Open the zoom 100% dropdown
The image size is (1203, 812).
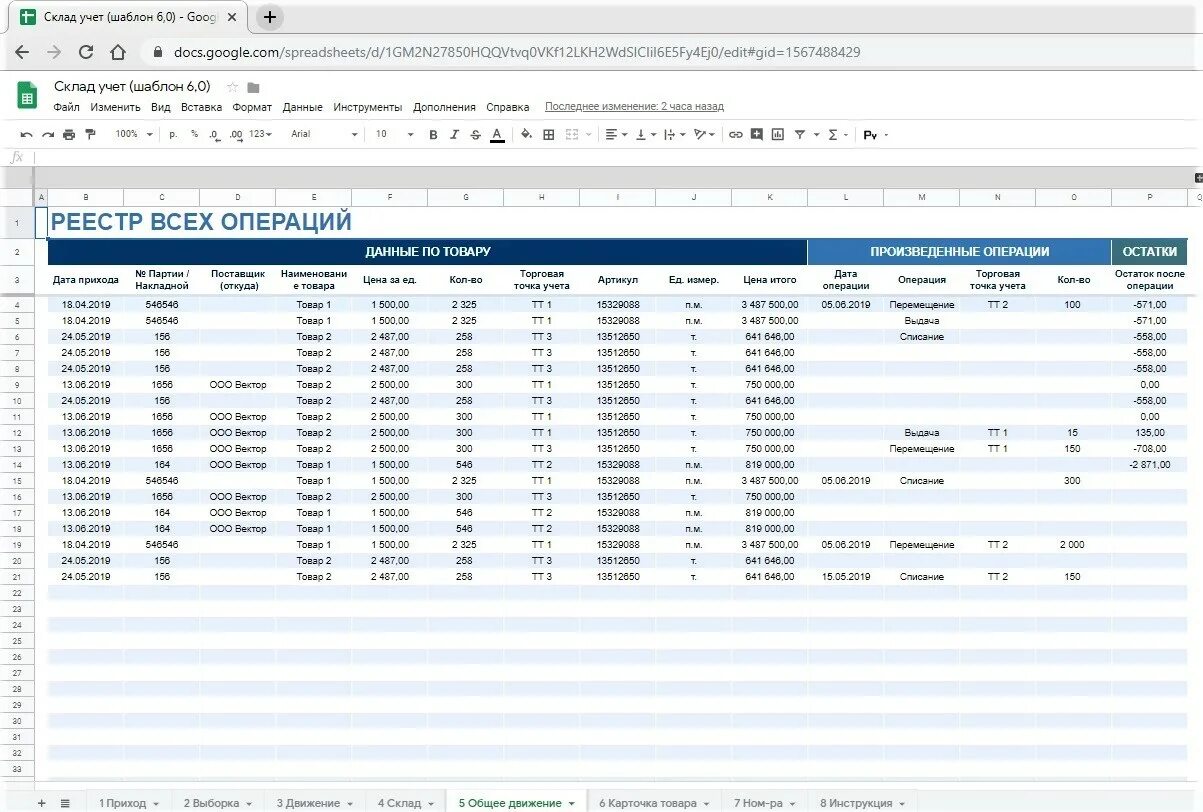(134, 134)
